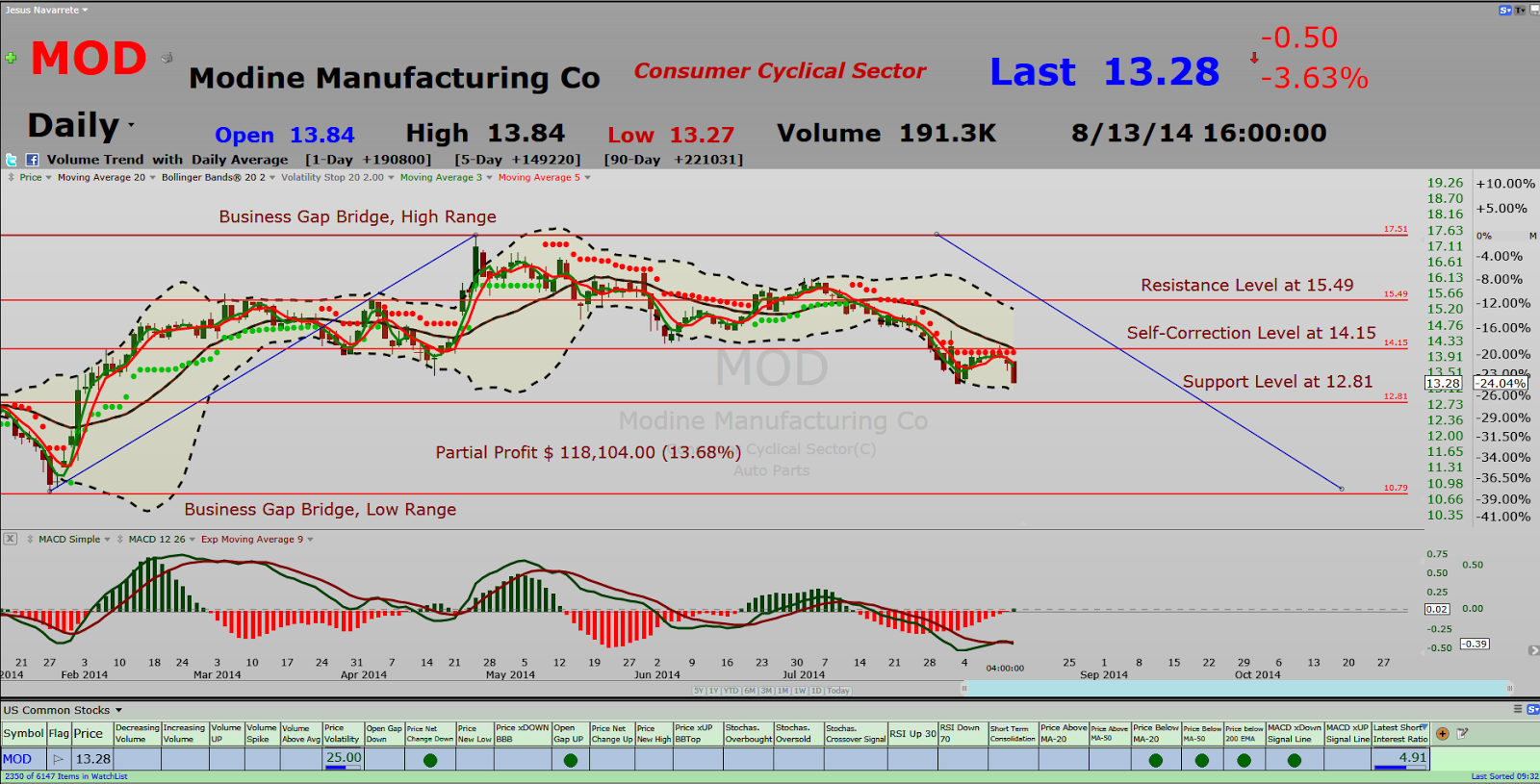Click the Resistance Level at 15.49 annotation
Screen dimensions: 1540x784
point(1247,286)
